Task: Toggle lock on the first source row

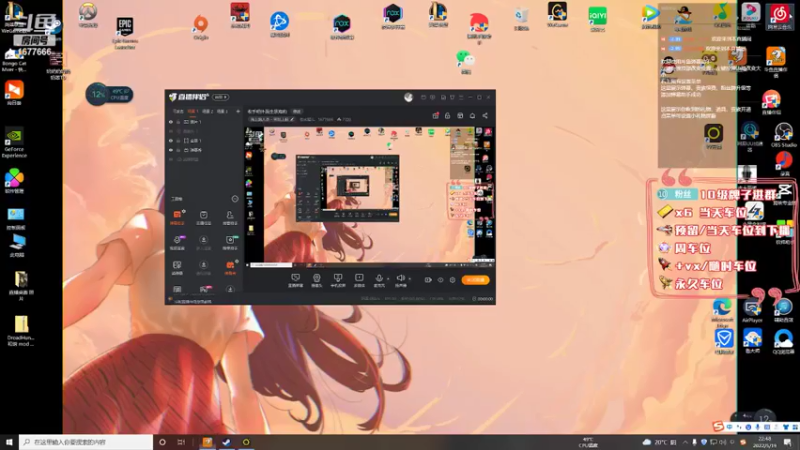Action: 178,122
